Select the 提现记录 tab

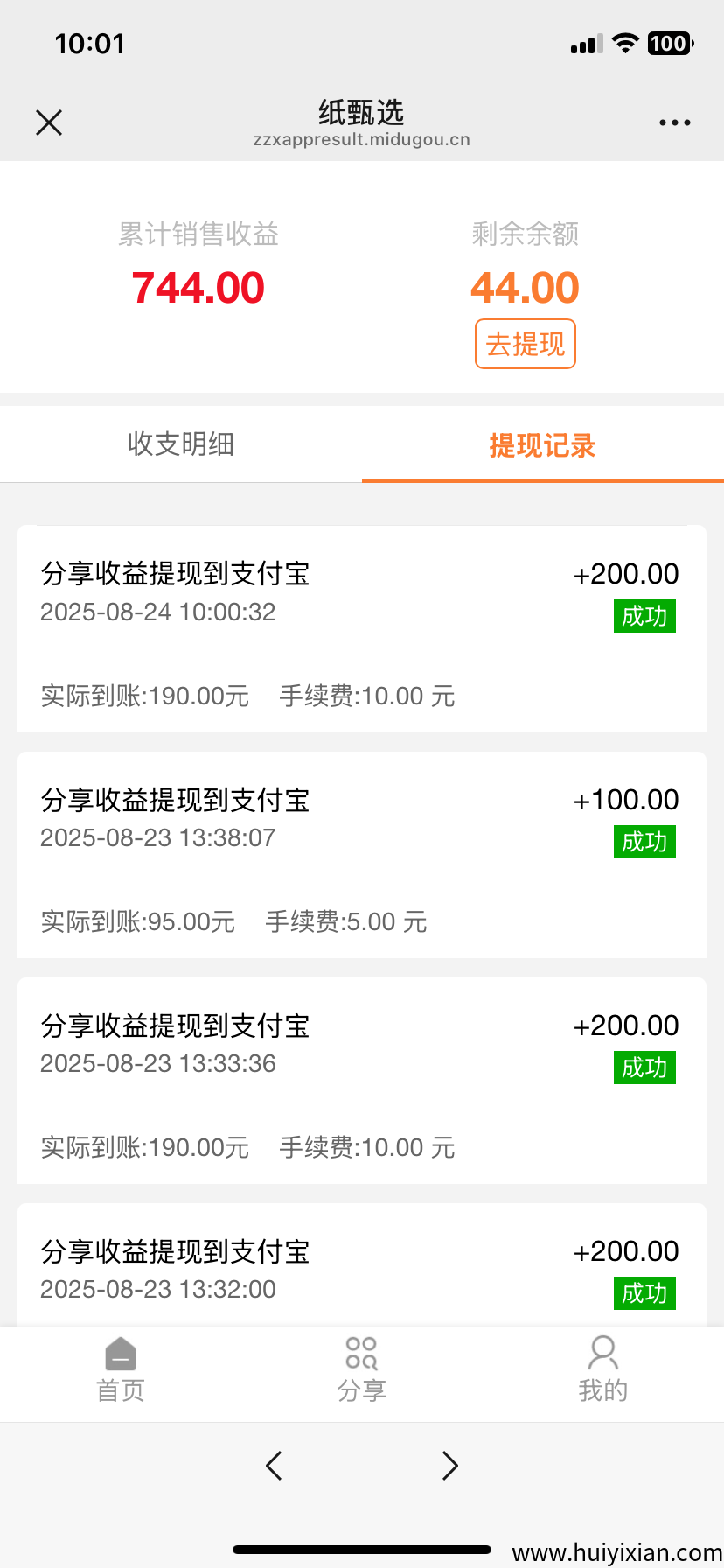(542, 445)
